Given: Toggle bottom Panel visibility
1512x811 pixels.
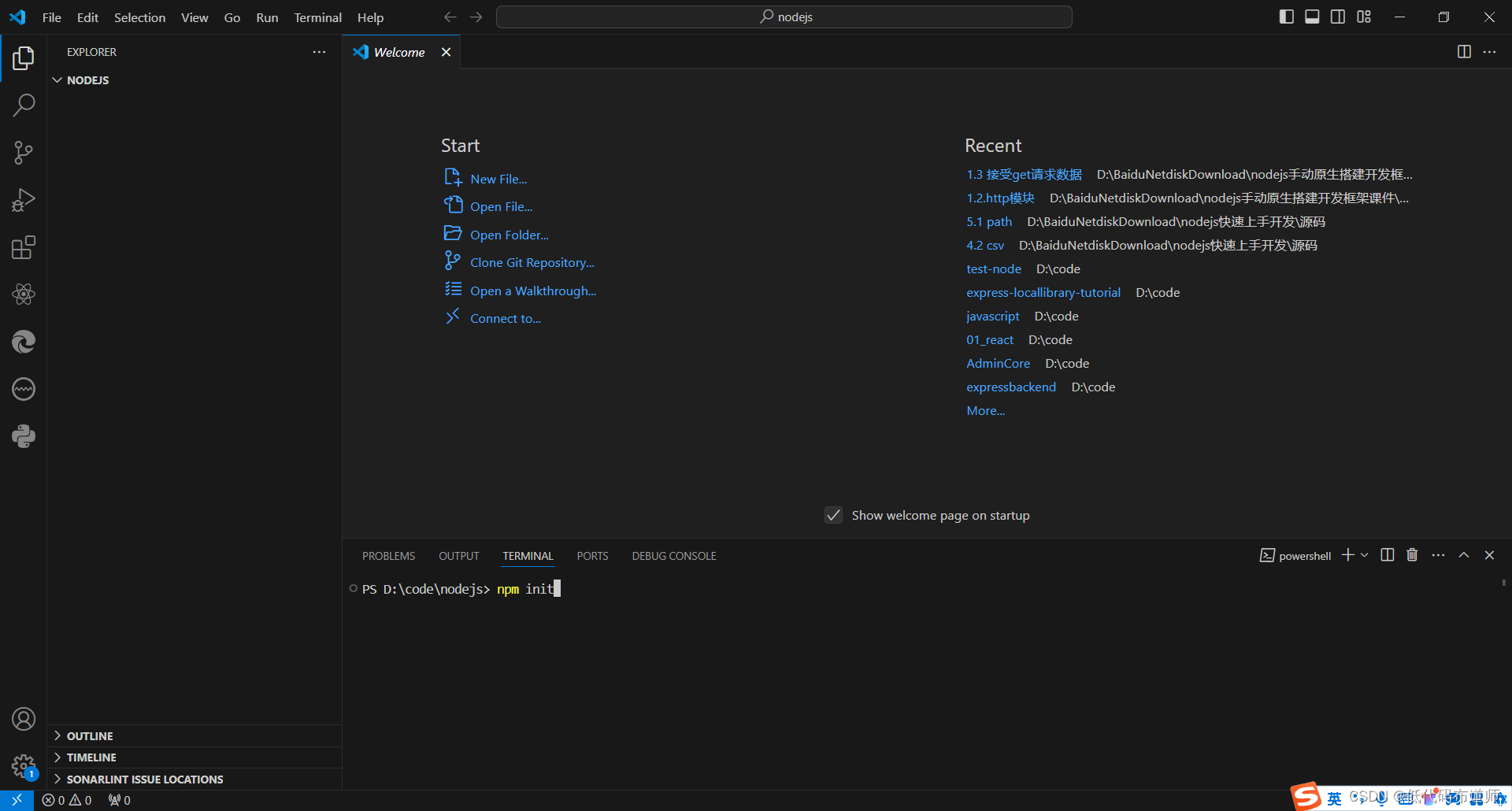Looking at the screenshot, I should [x=1312, y=17].
